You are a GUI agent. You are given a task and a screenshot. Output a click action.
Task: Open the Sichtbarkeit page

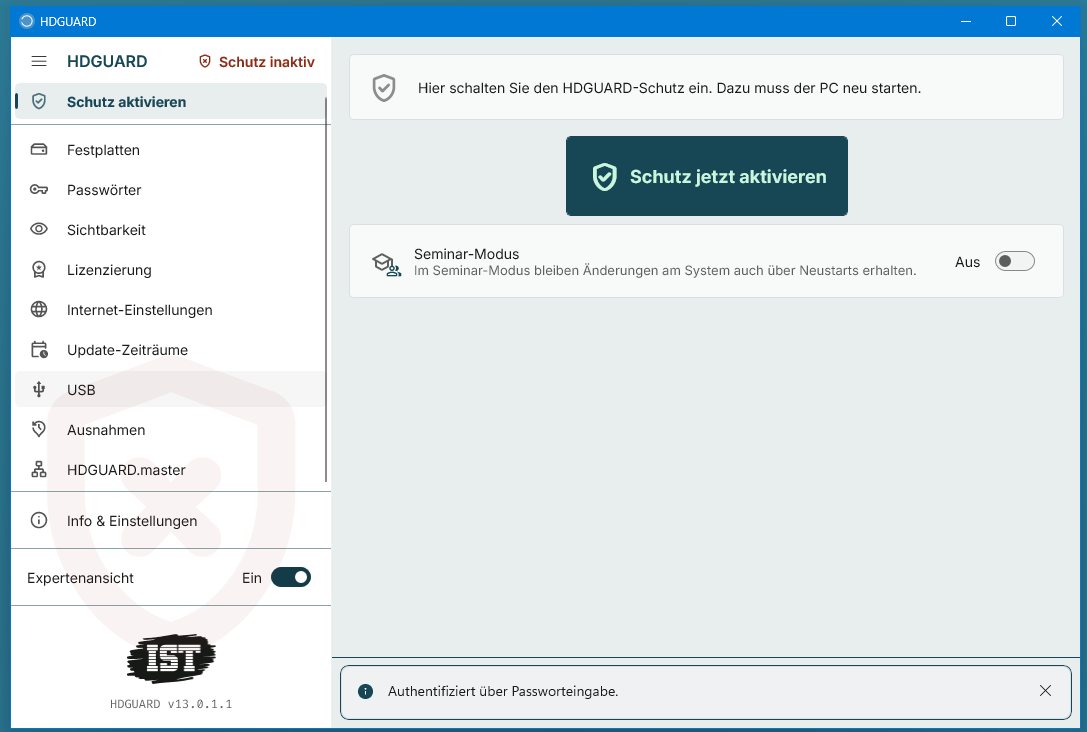coord(171,229)
